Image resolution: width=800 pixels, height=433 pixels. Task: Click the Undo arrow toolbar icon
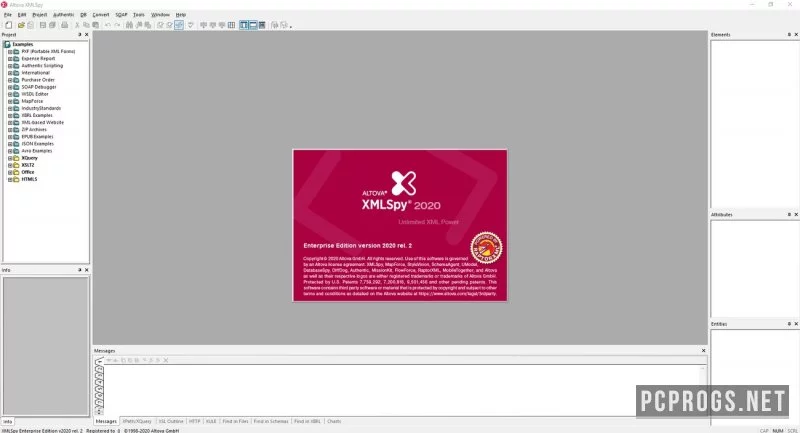[108, 25]
